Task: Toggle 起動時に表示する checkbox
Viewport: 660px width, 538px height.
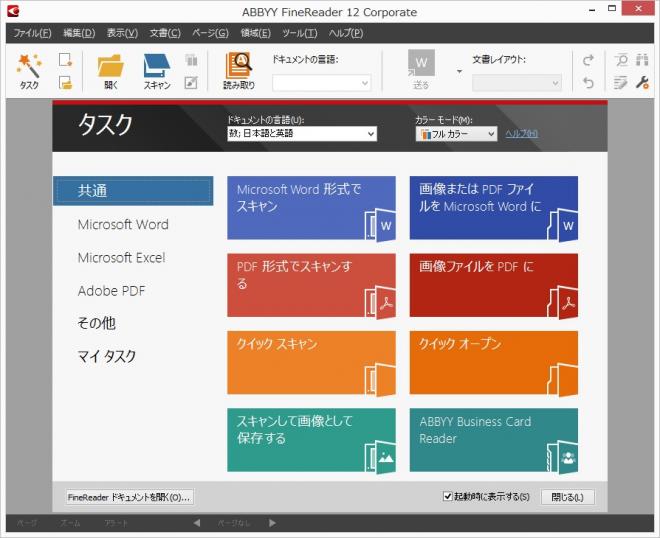Action: pyautogui.click(x=447, y=496)
